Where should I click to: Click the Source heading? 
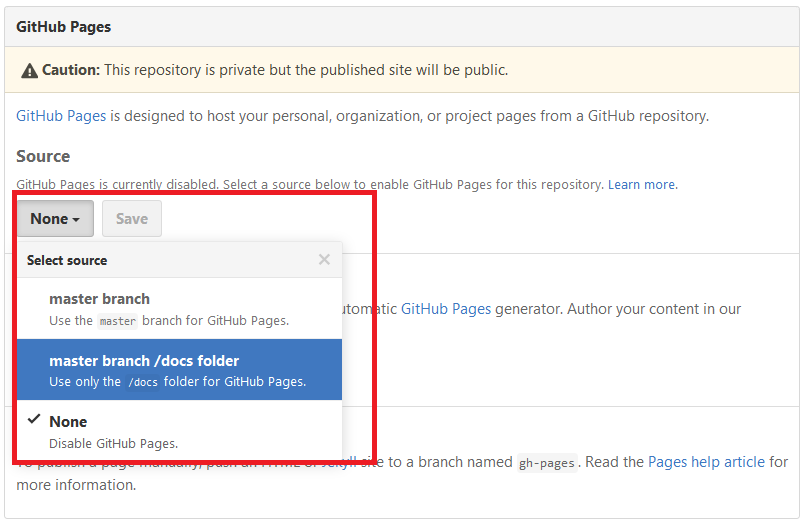[43, 156]
